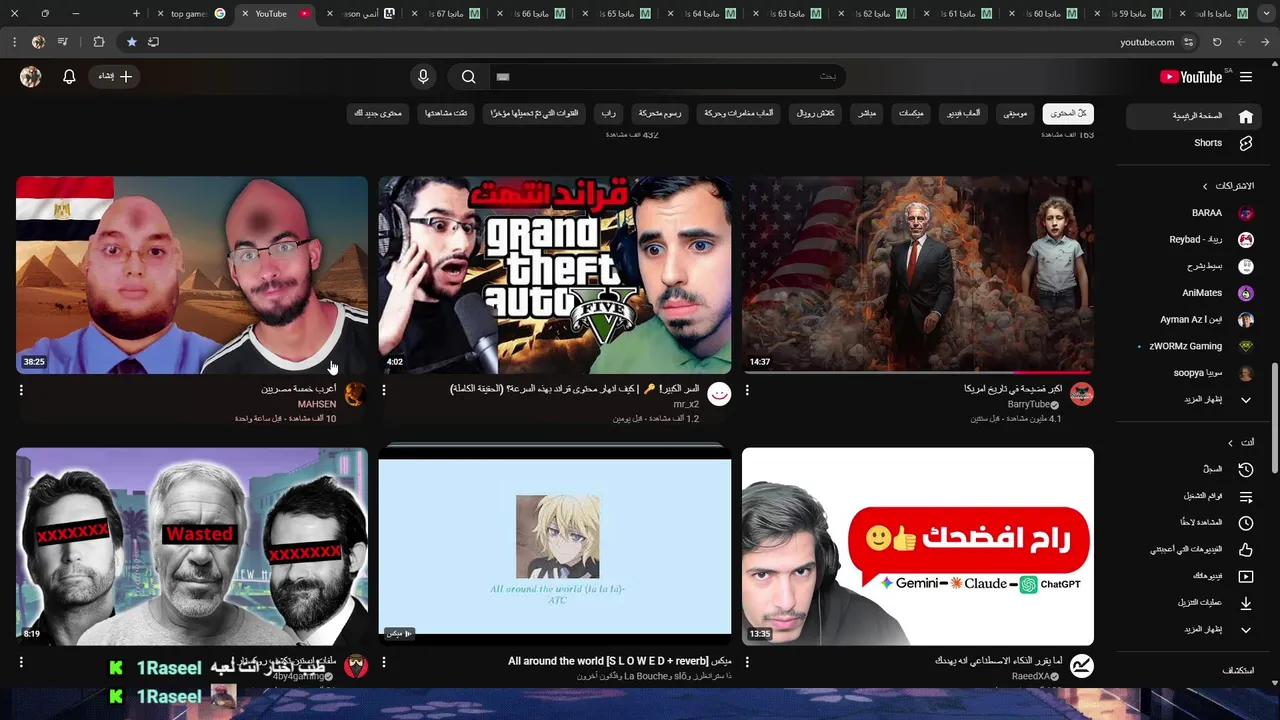Open the BarryTube video thumbnail 14:37
This screenshot has height=720, width=1280.
[917, 275]
